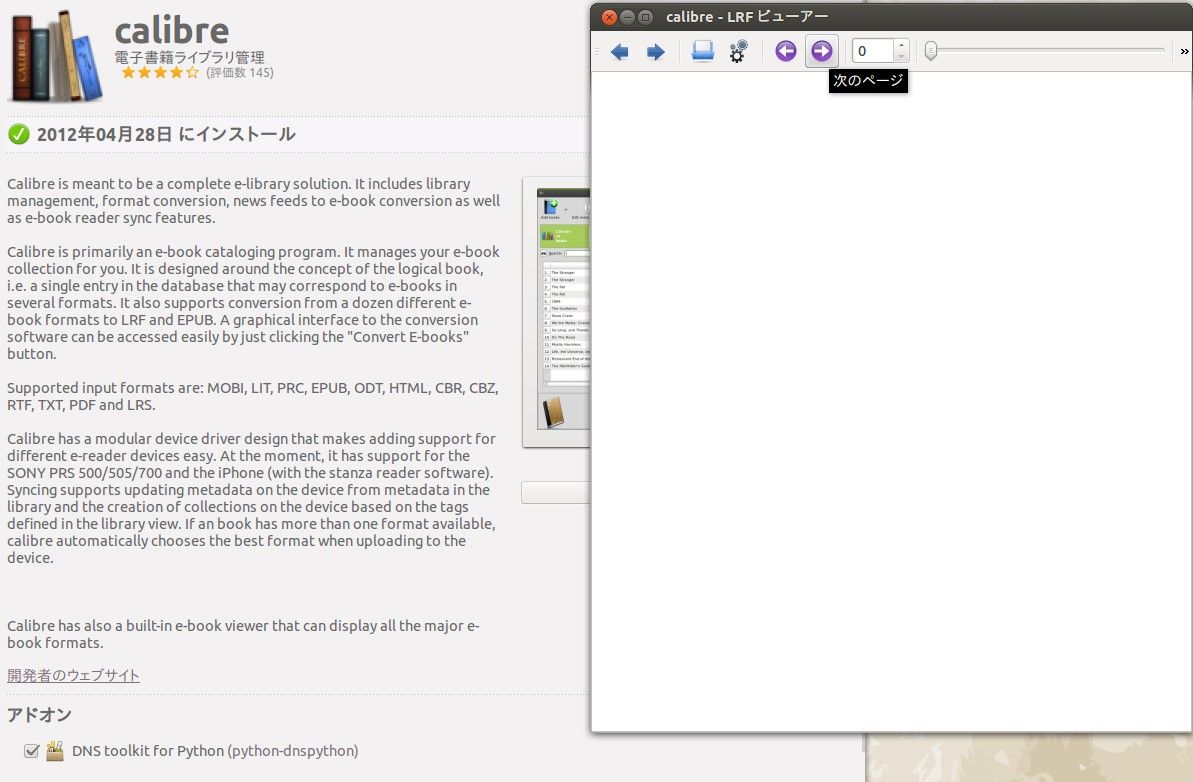Click the star rating under calibre title
Screen dimensions: 1193x782
pyautogui.click(x=160, y=72)
